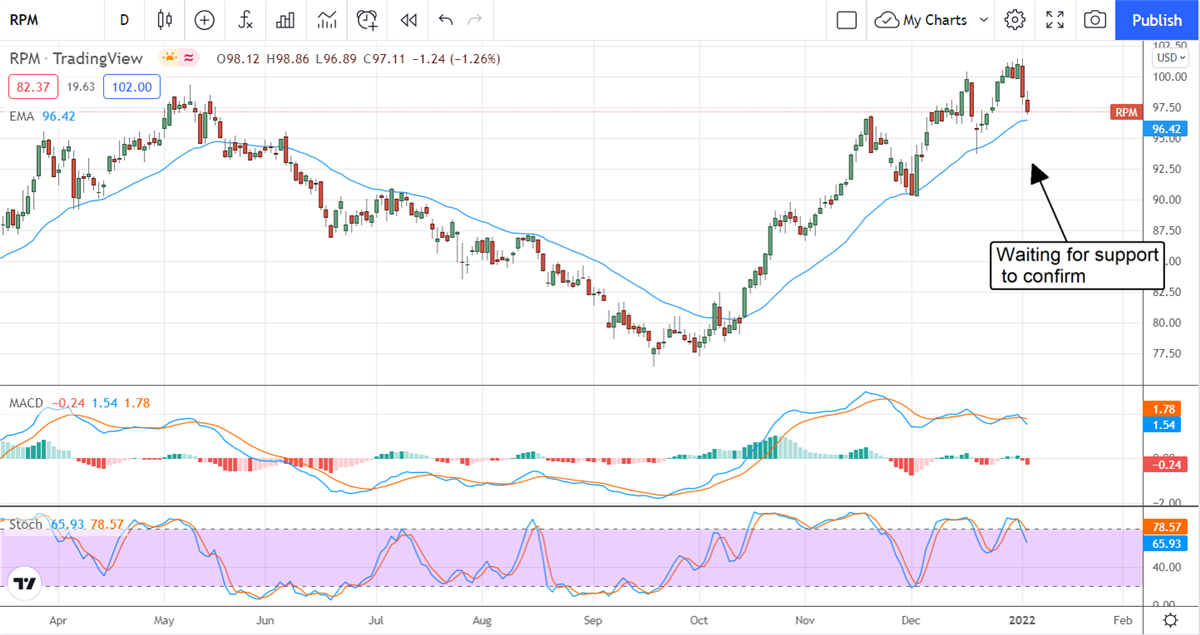Screen dimensions: 1200x635
Task: Open the financials bar chart icon
Action: (x=285, y=20)
